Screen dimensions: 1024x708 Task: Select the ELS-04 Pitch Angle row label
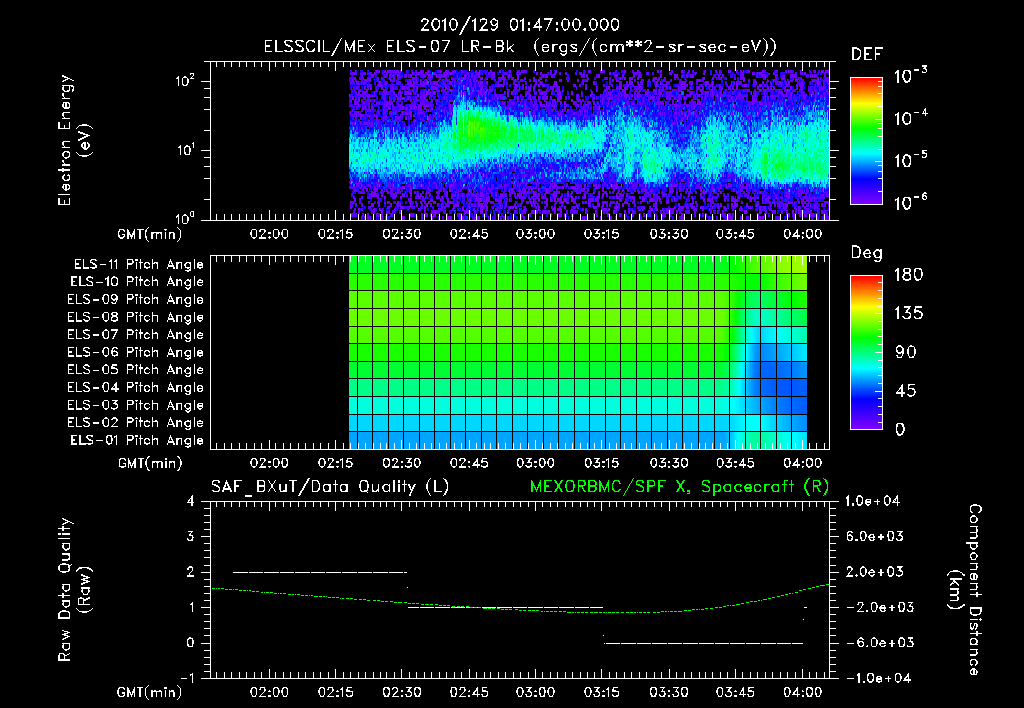coord(135,388)
